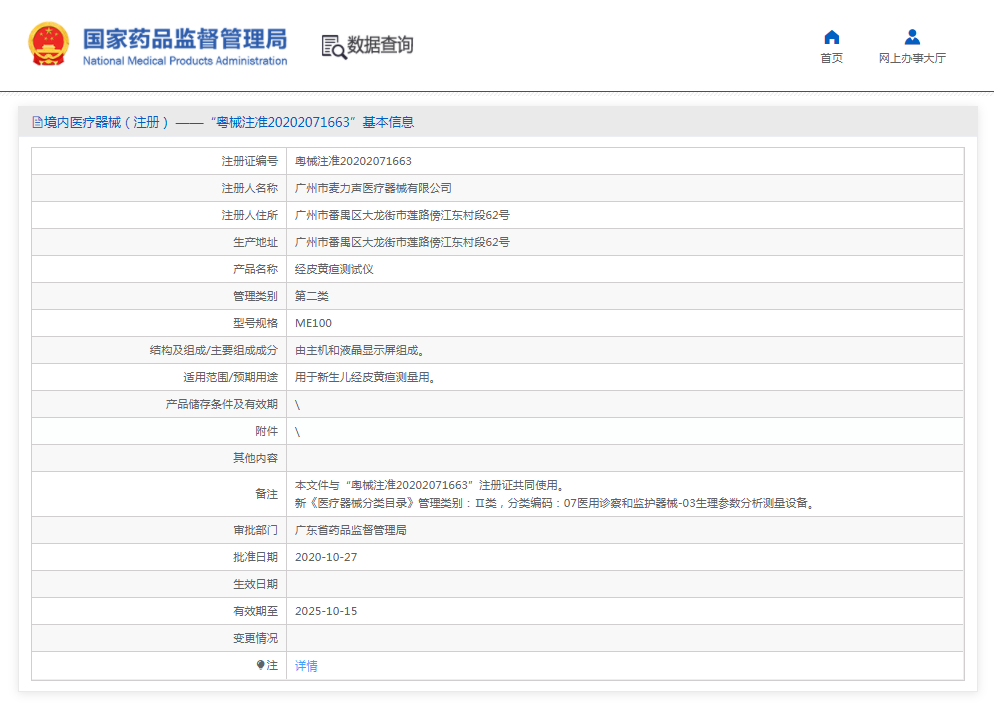The image size is (994, 703).
Task: Click the pin icon beside 注
Action: 262,664
